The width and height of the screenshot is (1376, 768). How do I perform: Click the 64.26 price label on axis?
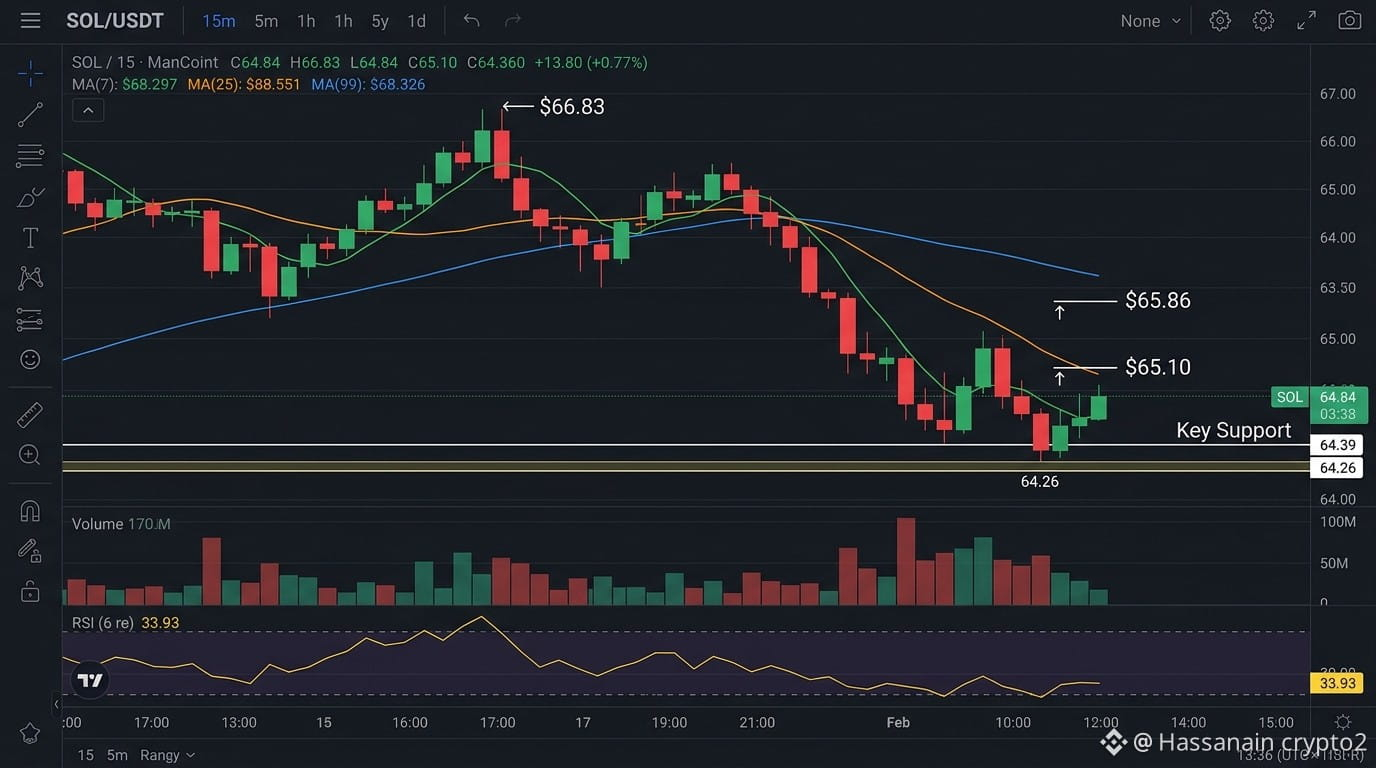1337,468
